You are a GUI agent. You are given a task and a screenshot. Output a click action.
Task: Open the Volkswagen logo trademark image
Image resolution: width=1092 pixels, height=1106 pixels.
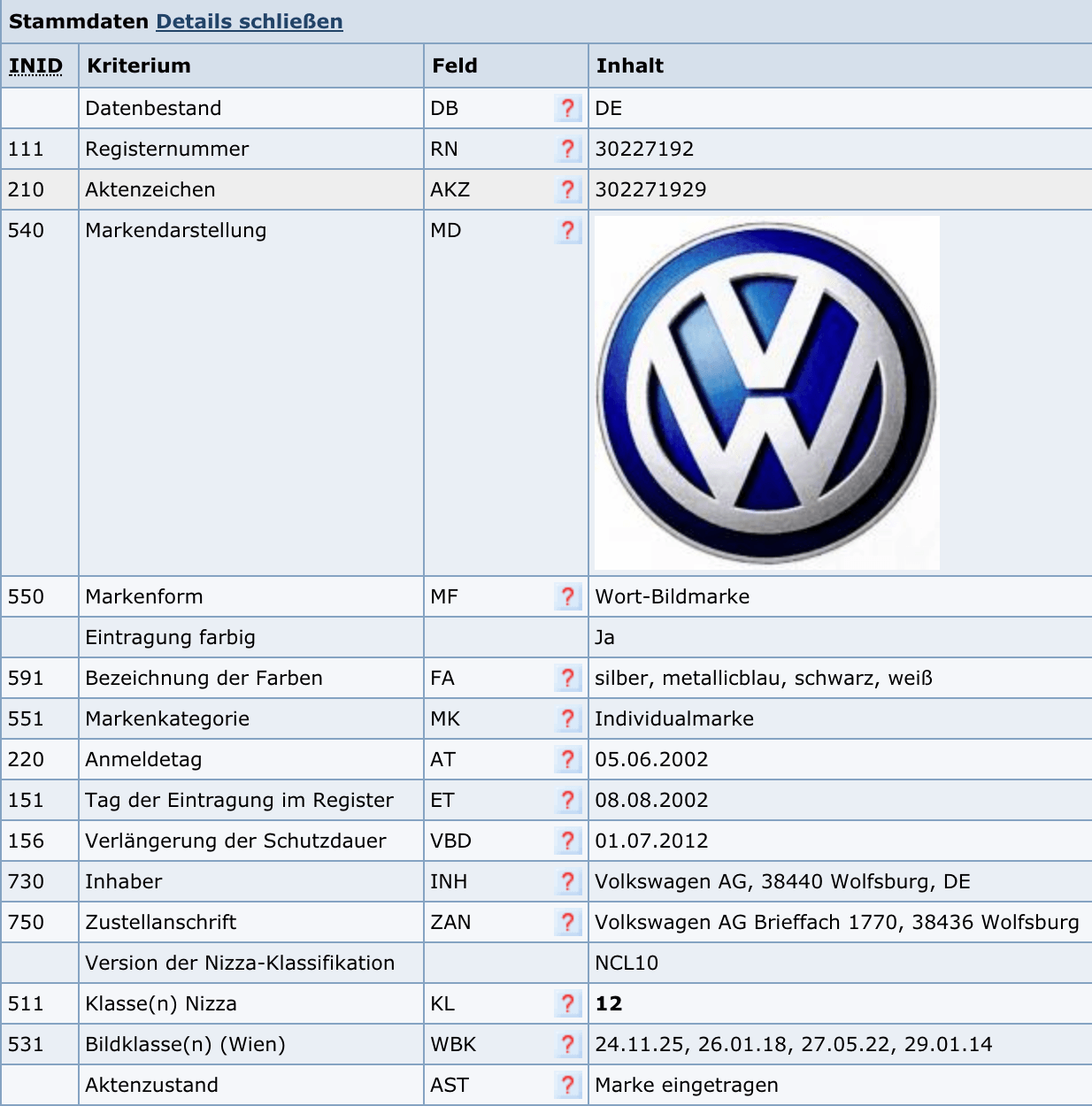tap(766, 393)
